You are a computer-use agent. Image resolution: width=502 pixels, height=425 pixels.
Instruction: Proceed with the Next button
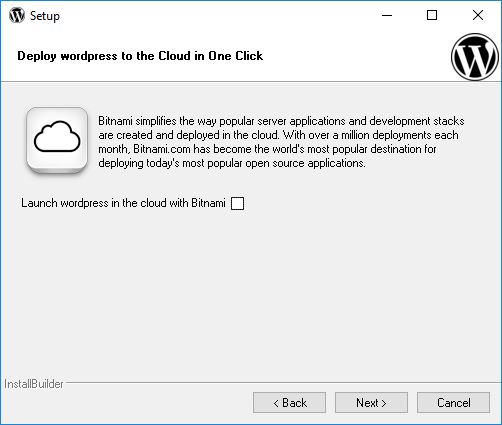click(371, 403)
